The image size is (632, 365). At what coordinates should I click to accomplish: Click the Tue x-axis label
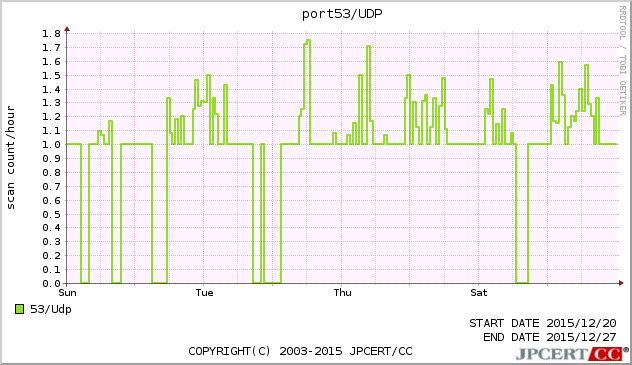click(204, 292)
